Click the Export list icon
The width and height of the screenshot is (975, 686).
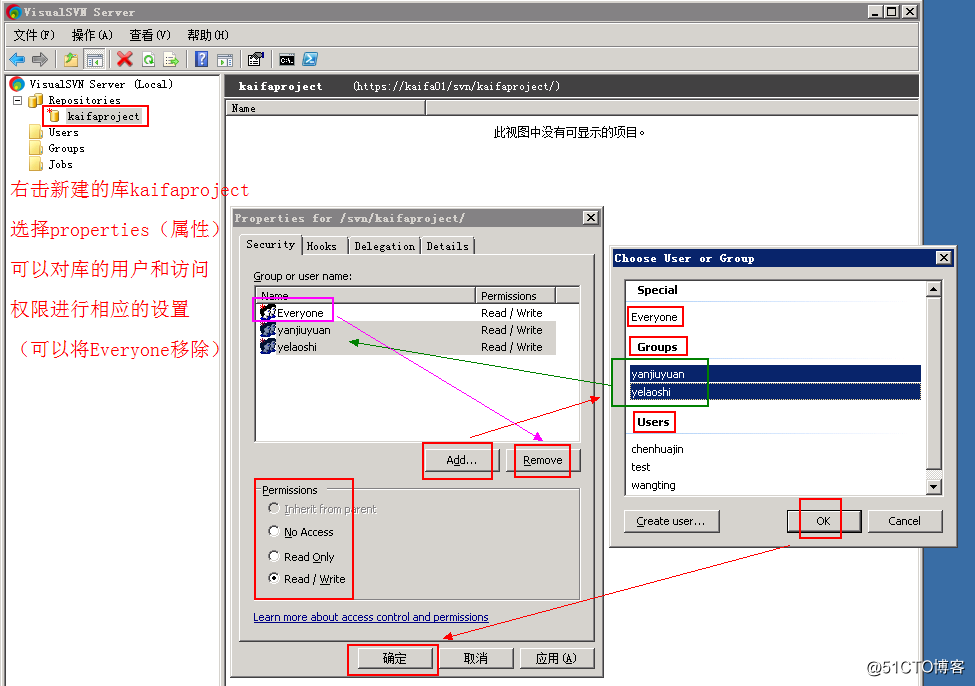[171, 60]
